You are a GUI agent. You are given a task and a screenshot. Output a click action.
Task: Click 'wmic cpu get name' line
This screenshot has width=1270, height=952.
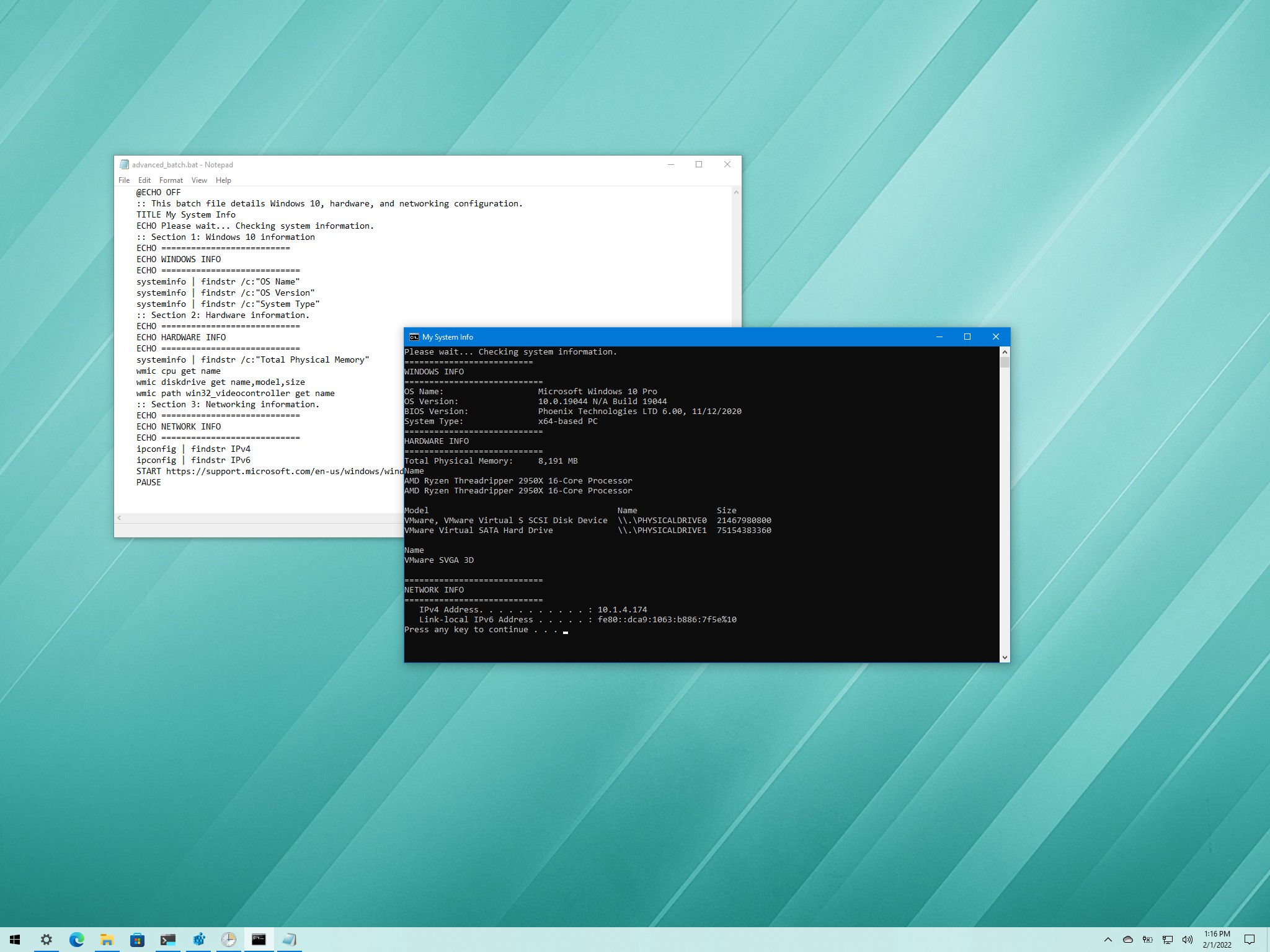[179, 371]
